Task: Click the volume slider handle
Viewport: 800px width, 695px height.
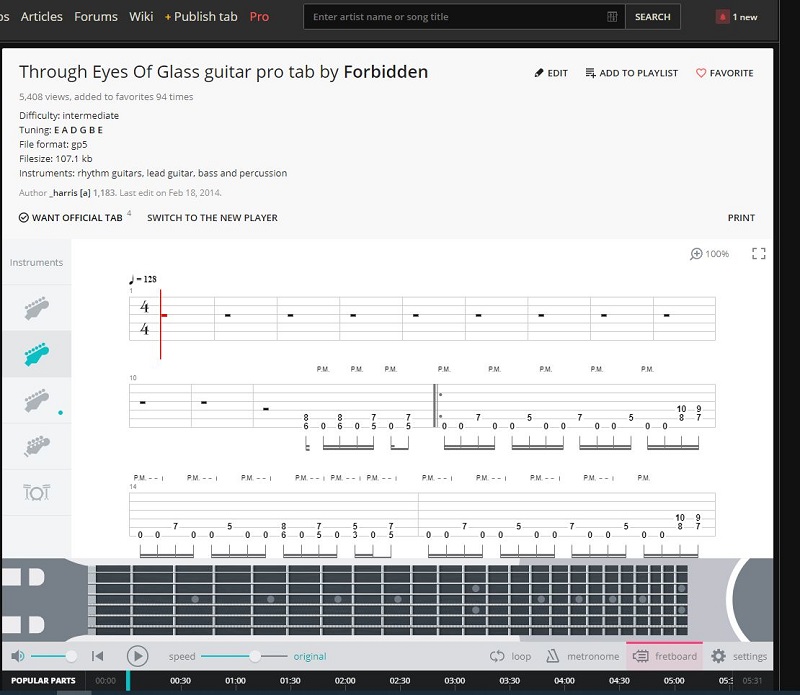Action: (x=71, y=656)
